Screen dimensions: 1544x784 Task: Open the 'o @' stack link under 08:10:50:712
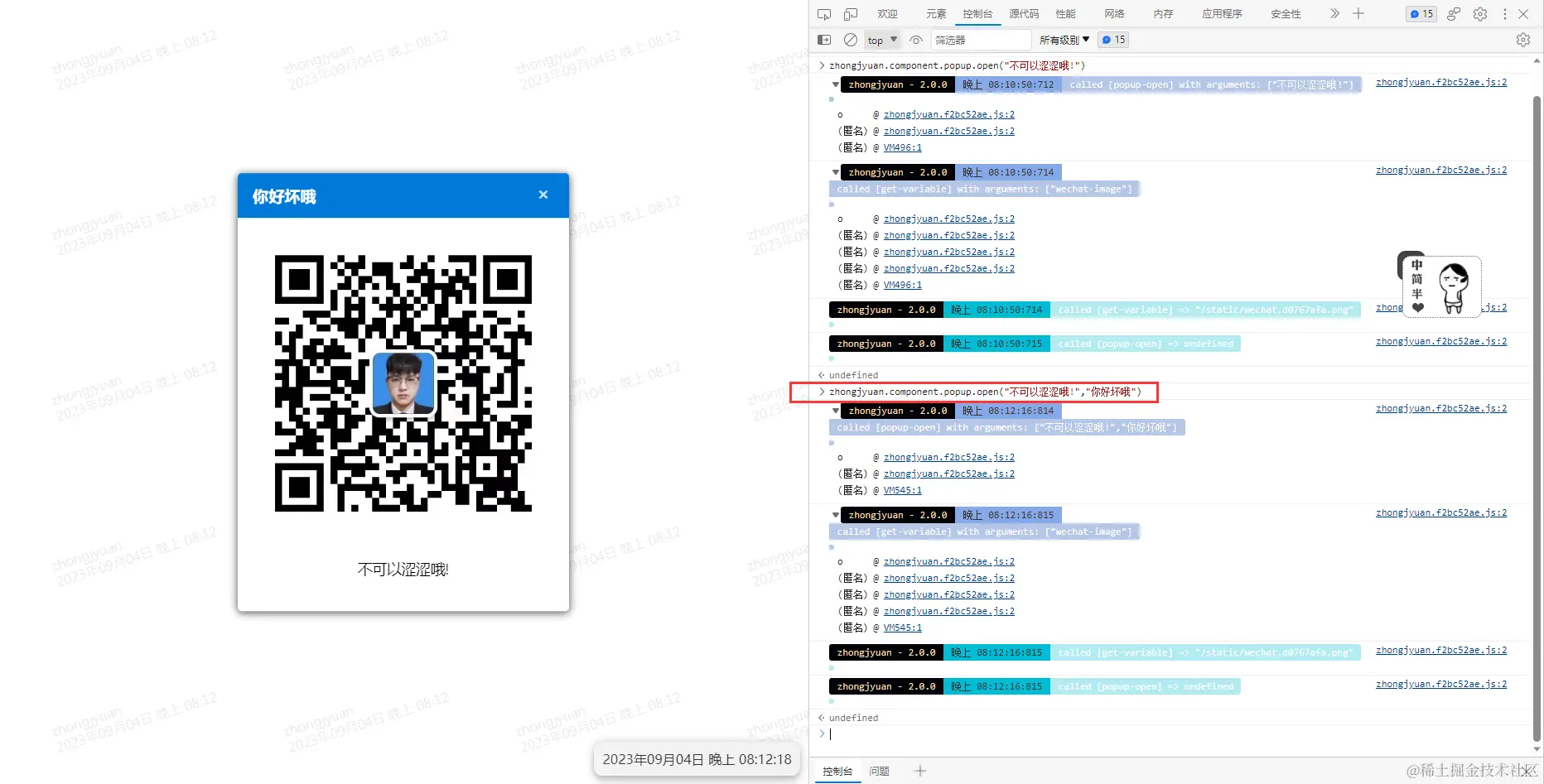(948, 114)
